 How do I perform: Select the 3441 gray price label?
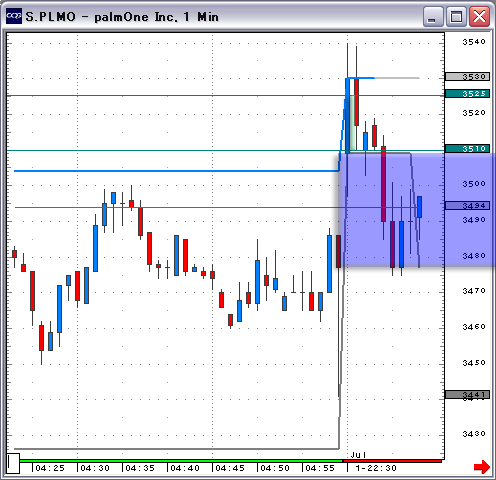467,395
